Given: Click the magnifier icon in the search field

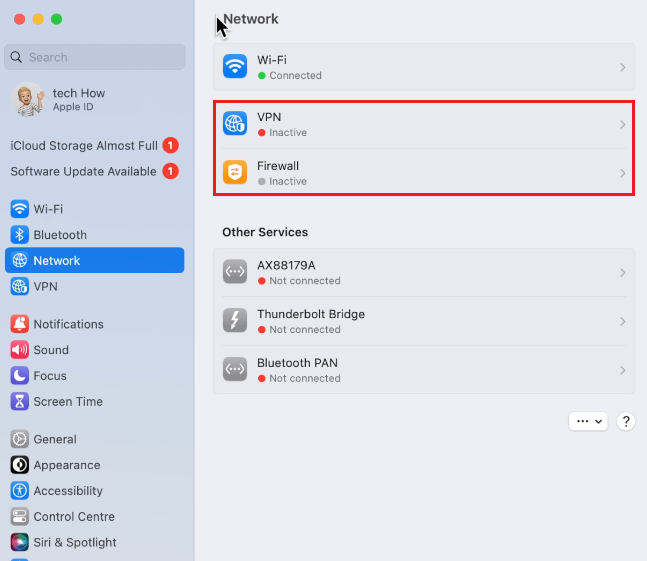Looking at the screenshot, I should 16,57.
